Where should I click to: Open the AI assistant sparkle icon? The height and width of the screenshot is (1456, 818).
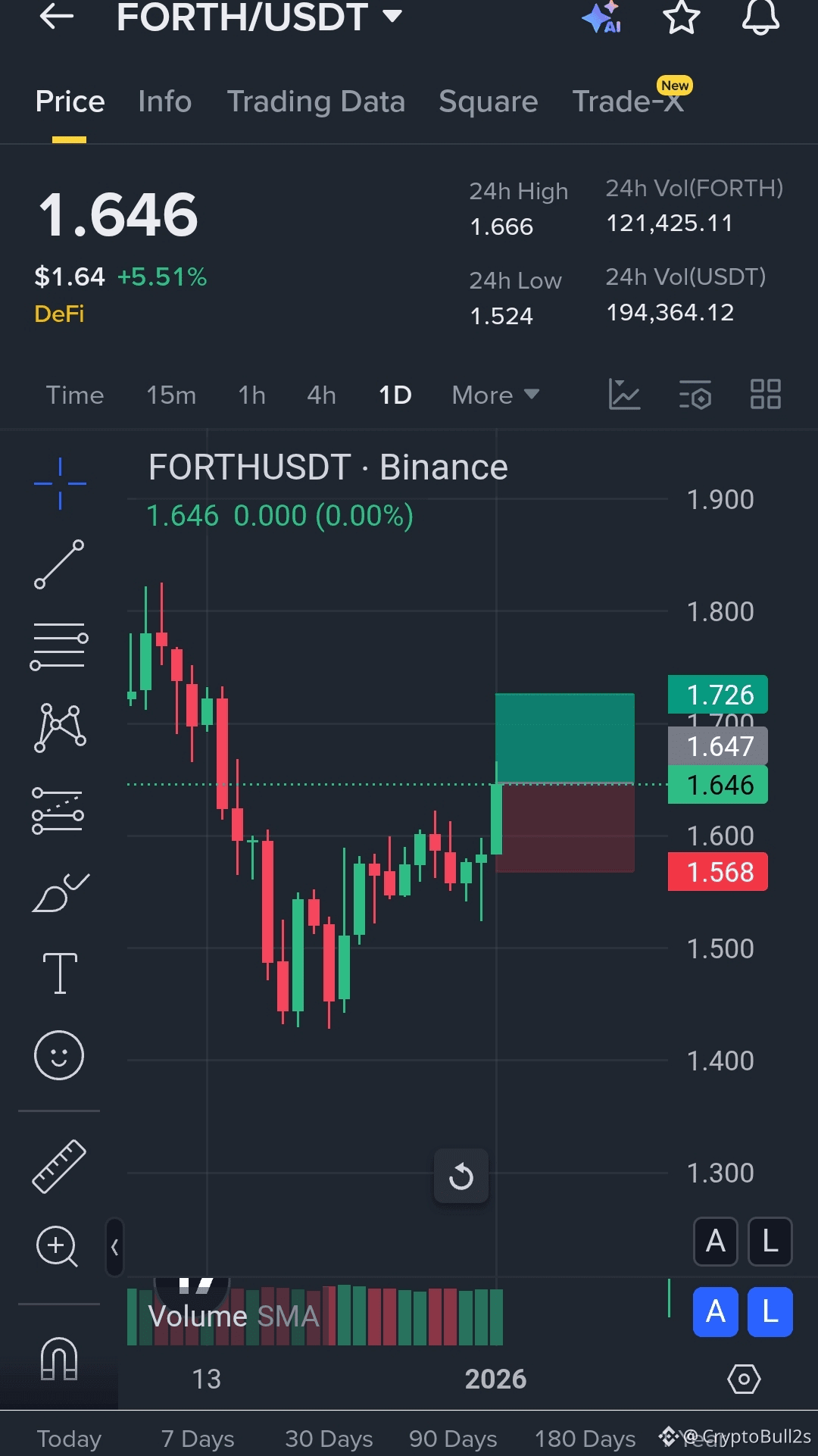point(602,17)
